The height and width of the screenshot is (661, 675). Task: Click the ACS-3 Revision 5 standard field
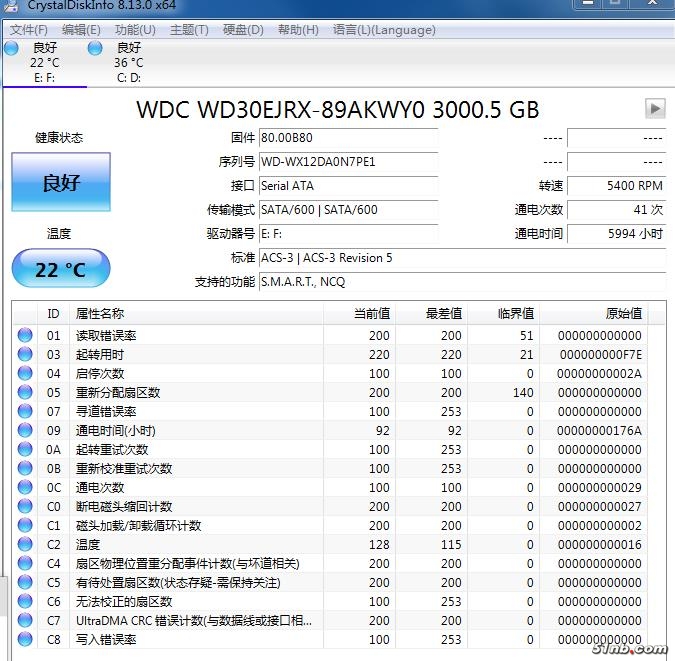tap(462, 258)
